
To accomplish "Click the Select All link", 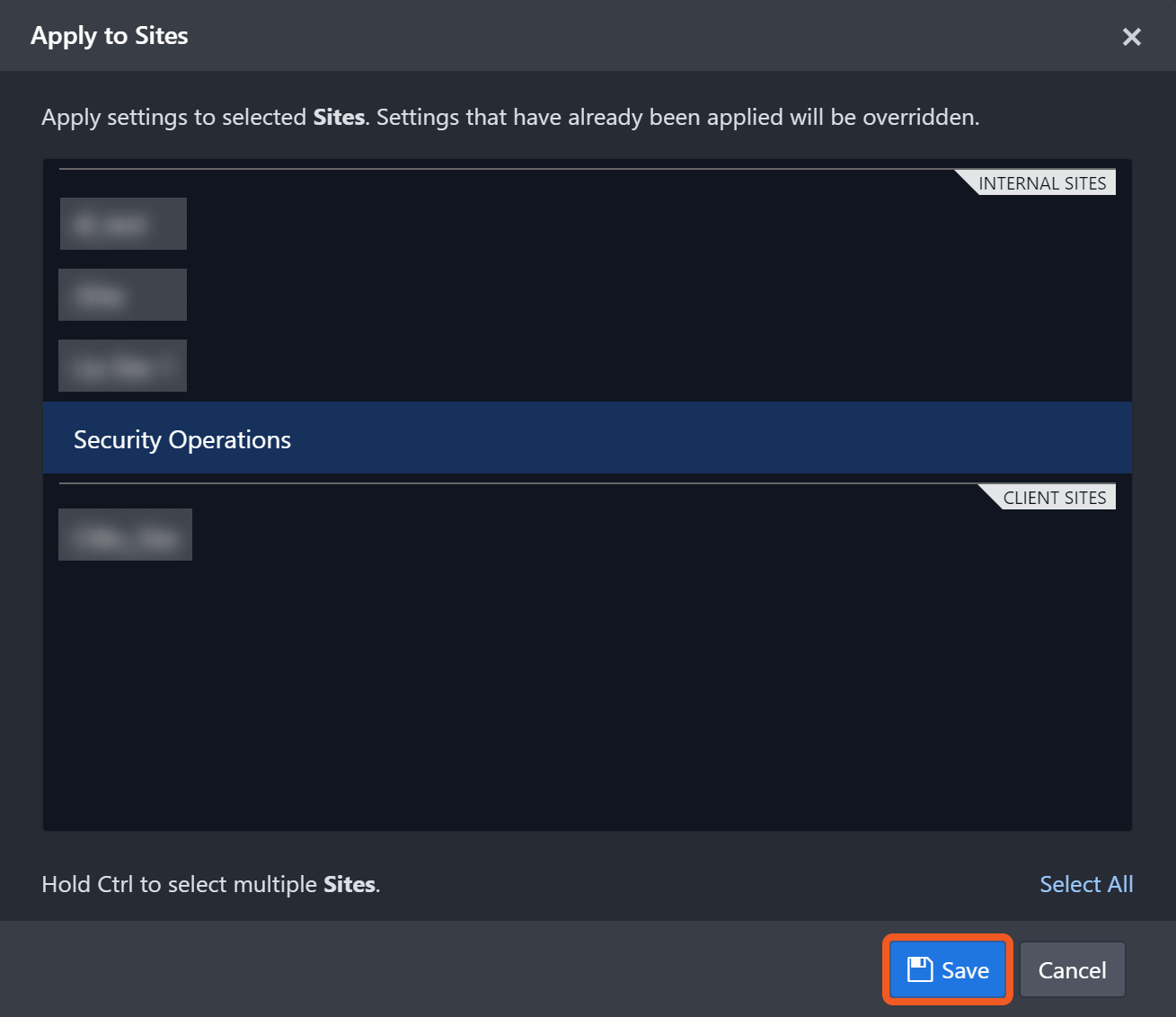I will (1085, 884).
